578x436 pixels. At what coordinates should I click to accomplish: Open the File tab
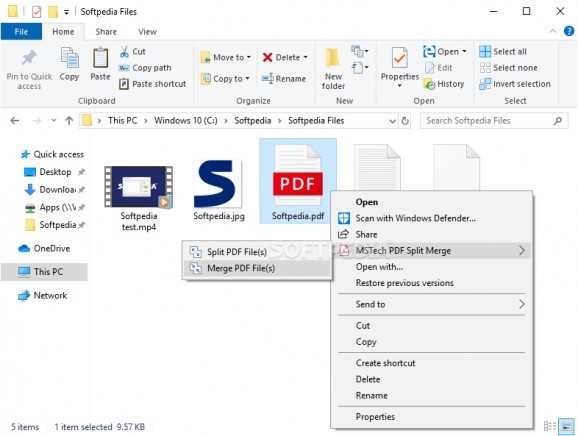(x=21, y=32)
